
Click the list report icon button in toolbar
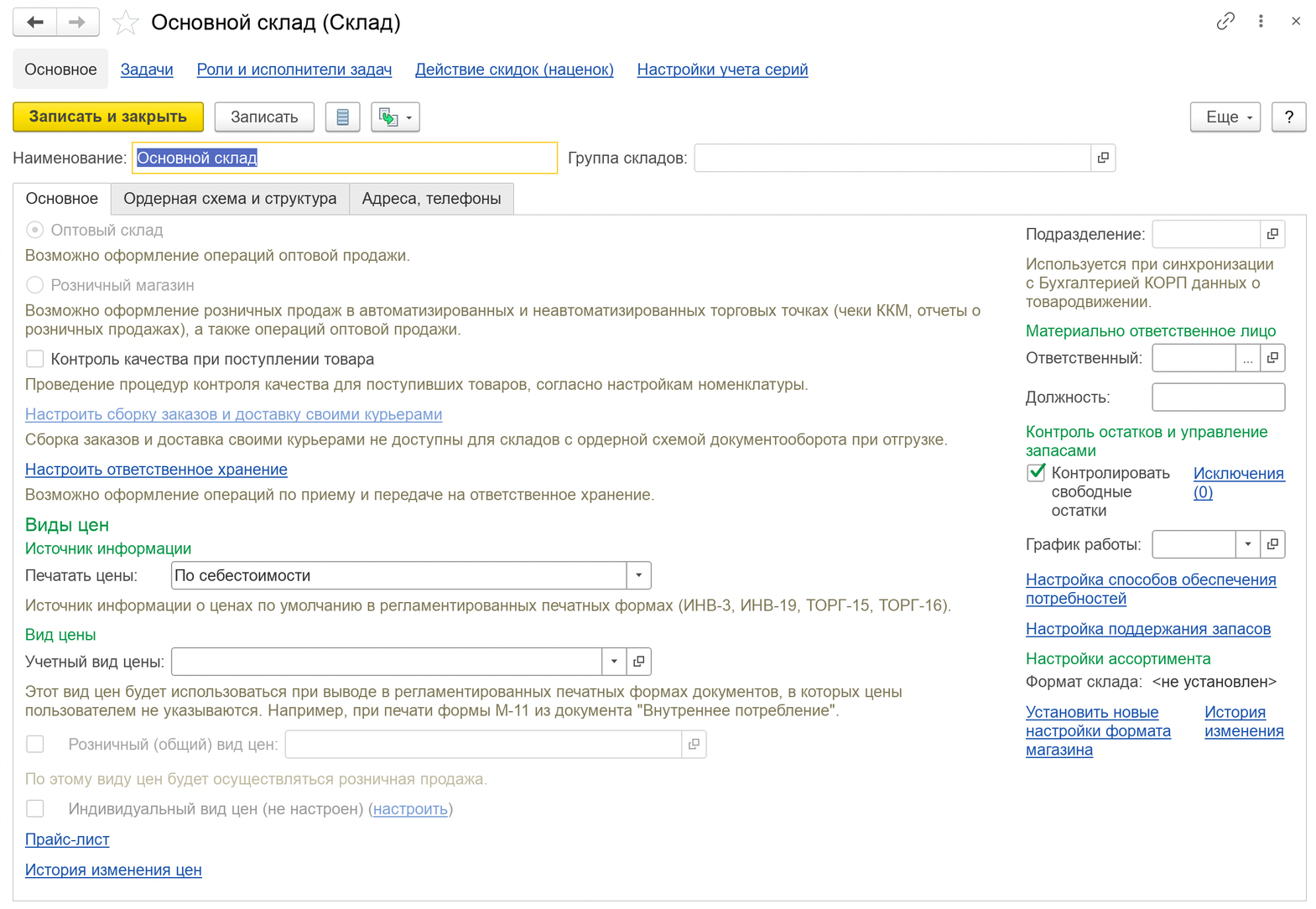[x=342, y=117]
